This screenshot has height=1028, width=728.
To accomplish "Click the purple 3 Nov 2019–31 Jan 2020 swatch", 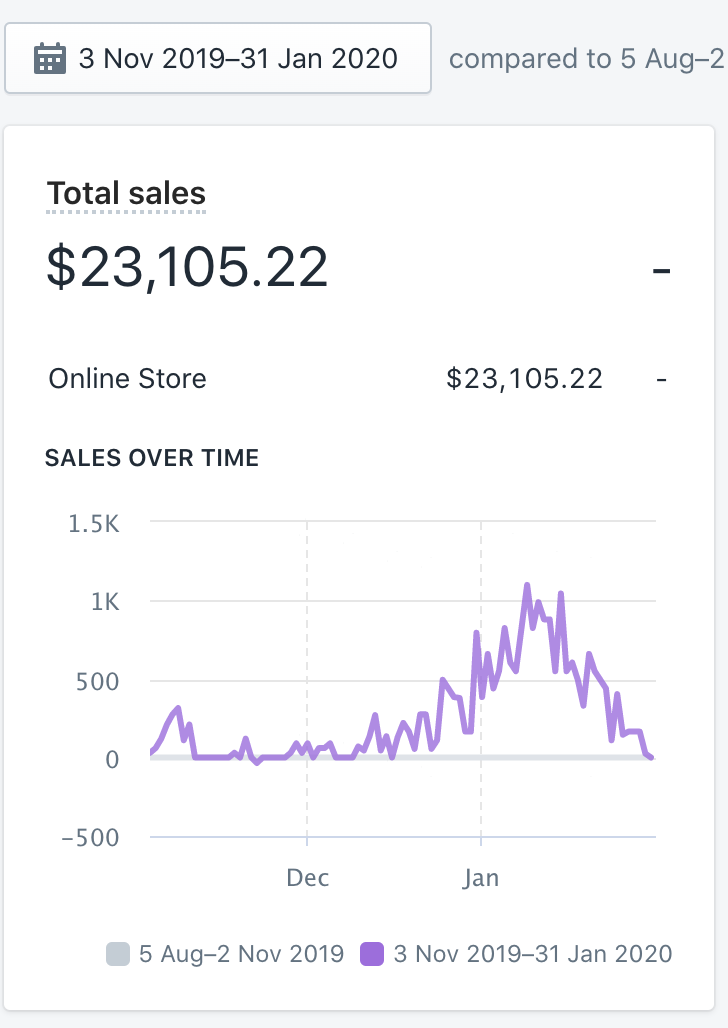I will pos(372,954).
